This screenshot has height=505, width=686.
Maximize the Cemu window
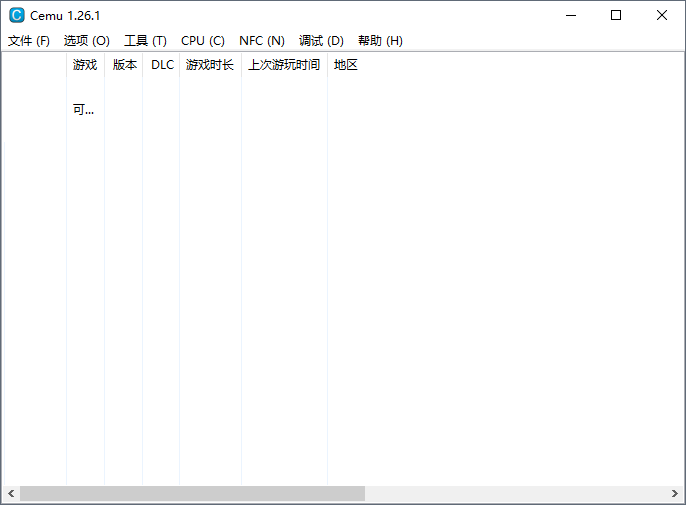(x=616, y=15)
